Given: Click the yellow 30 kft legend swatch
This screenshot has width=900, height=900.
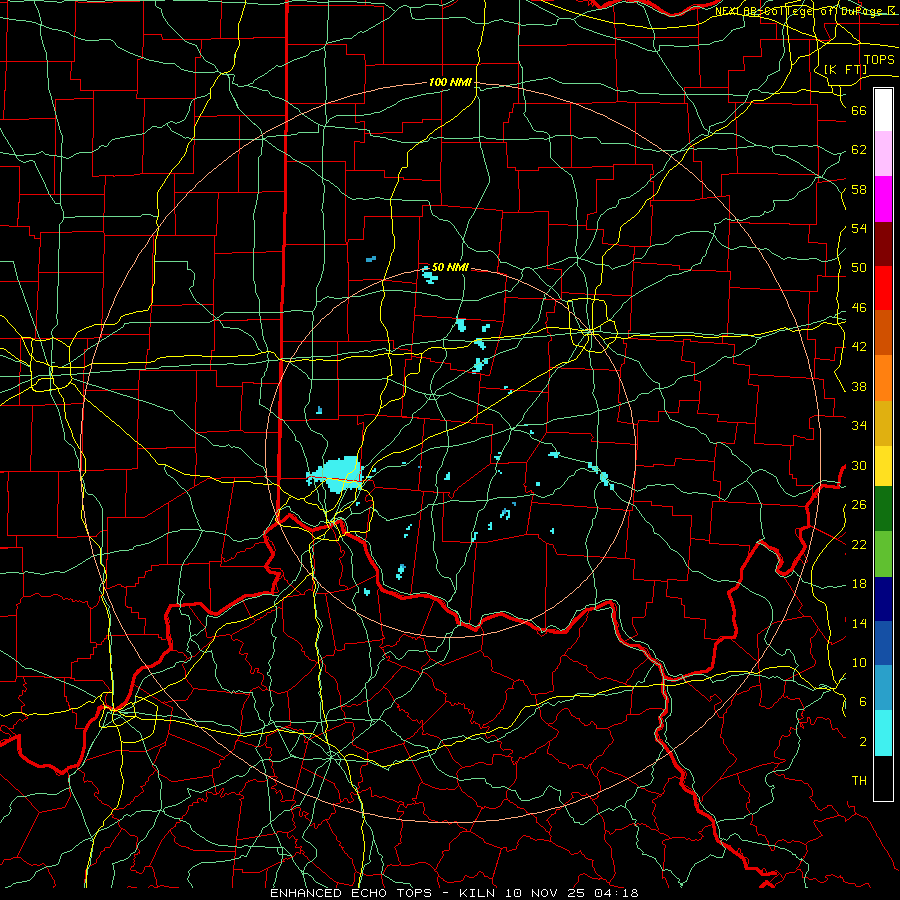Looking at the screenshot, I should click(x=883, y=466).
